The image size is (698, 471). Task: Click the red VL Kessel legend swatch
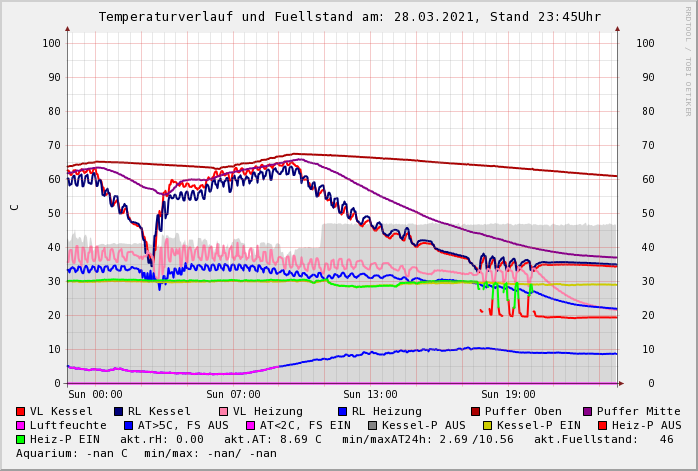[x=21, y=411]
